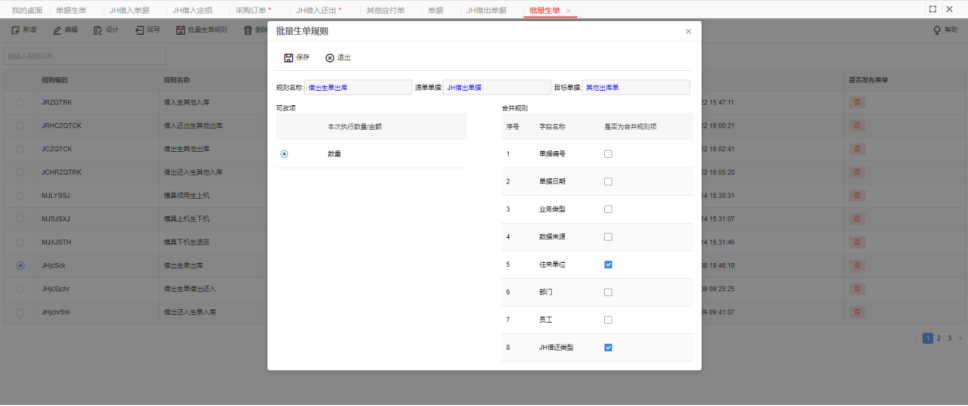The width and height of the screenshot is (968, 406).
Task: Click 字段名称 column header in dialog
Action: 553,126
